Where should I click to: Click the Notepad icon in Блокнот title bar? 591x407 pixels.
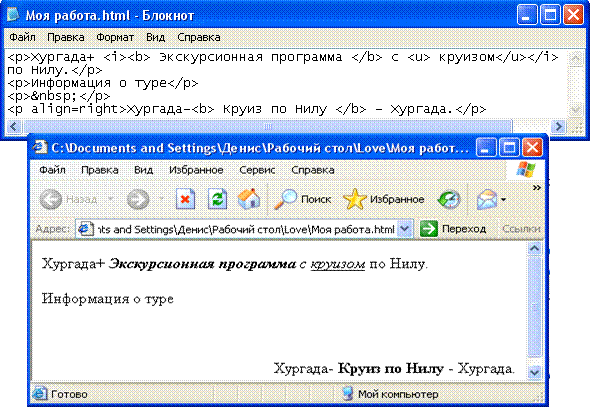pos(14,15)
